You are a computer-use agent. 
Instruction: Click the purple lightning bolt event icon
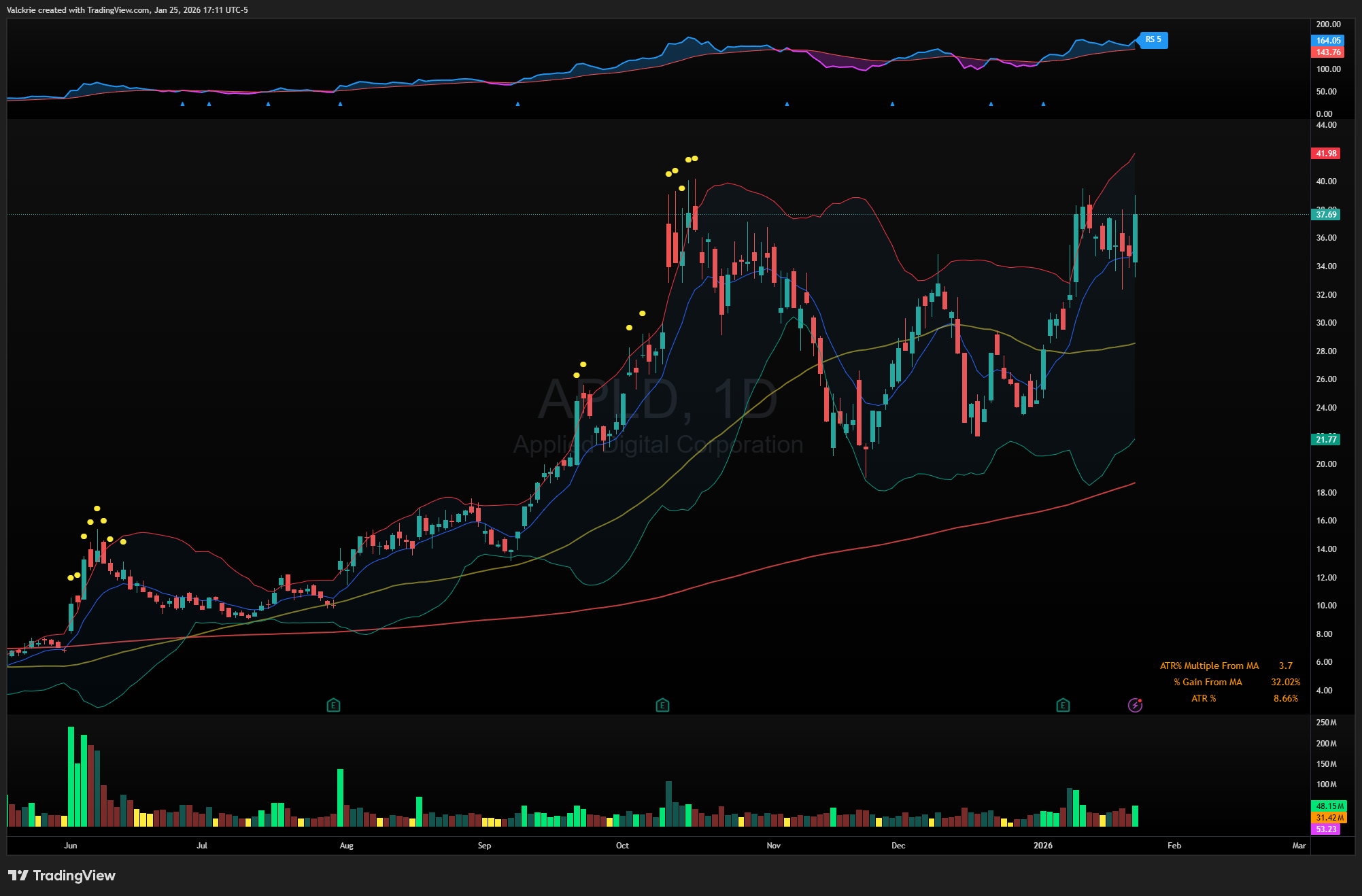click(1135, 705)
